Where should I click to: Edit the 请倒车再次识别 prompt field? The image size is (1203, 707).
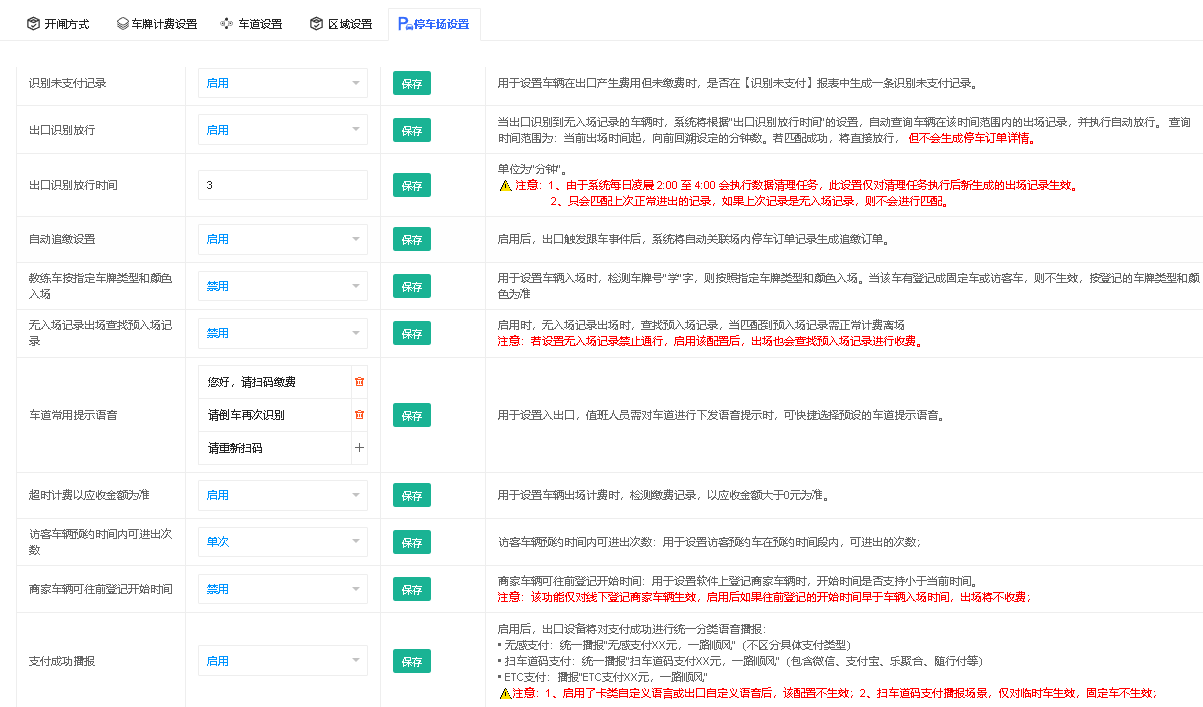[x=275, y=415]
